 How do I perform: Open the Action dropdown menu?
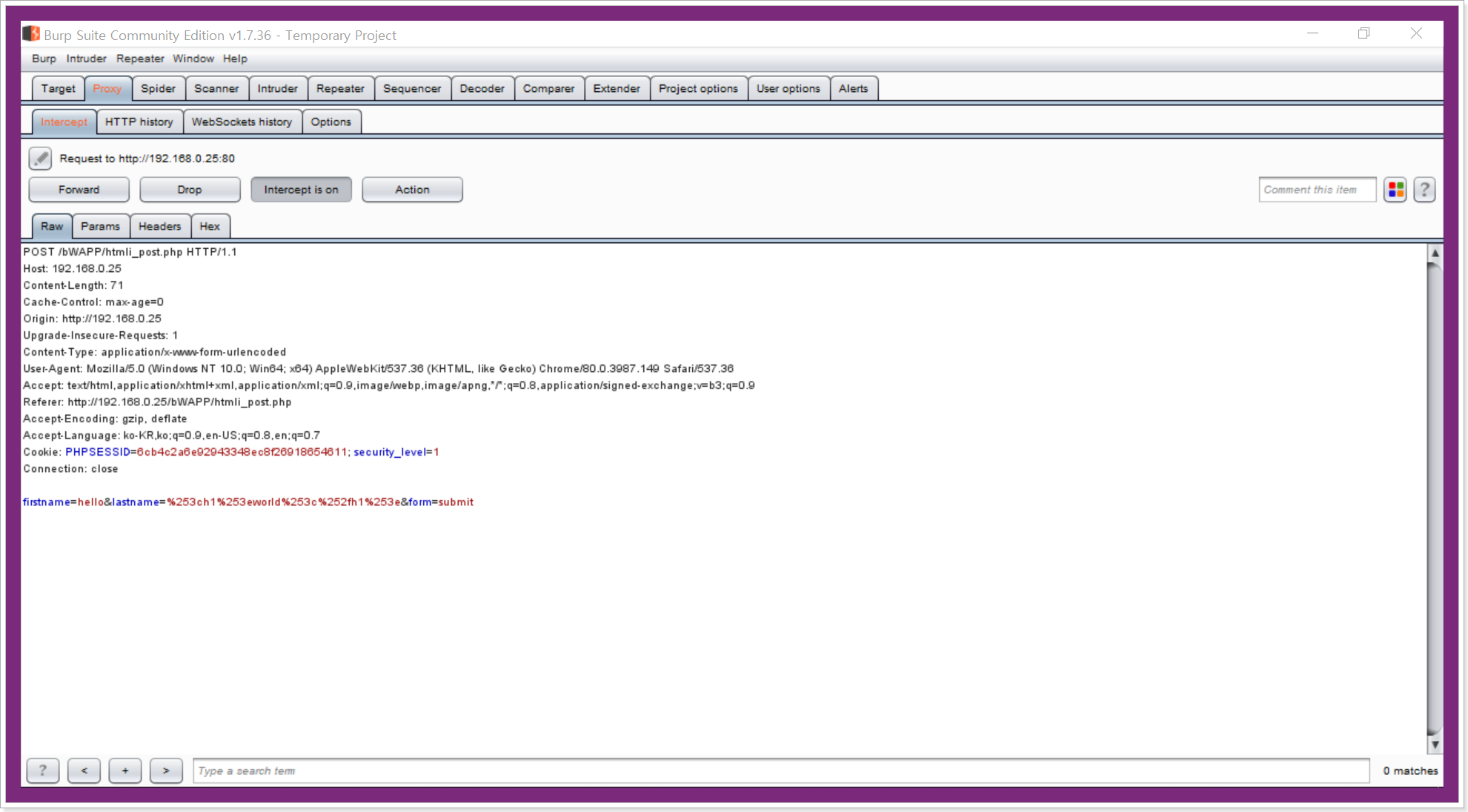click(412, 190)
